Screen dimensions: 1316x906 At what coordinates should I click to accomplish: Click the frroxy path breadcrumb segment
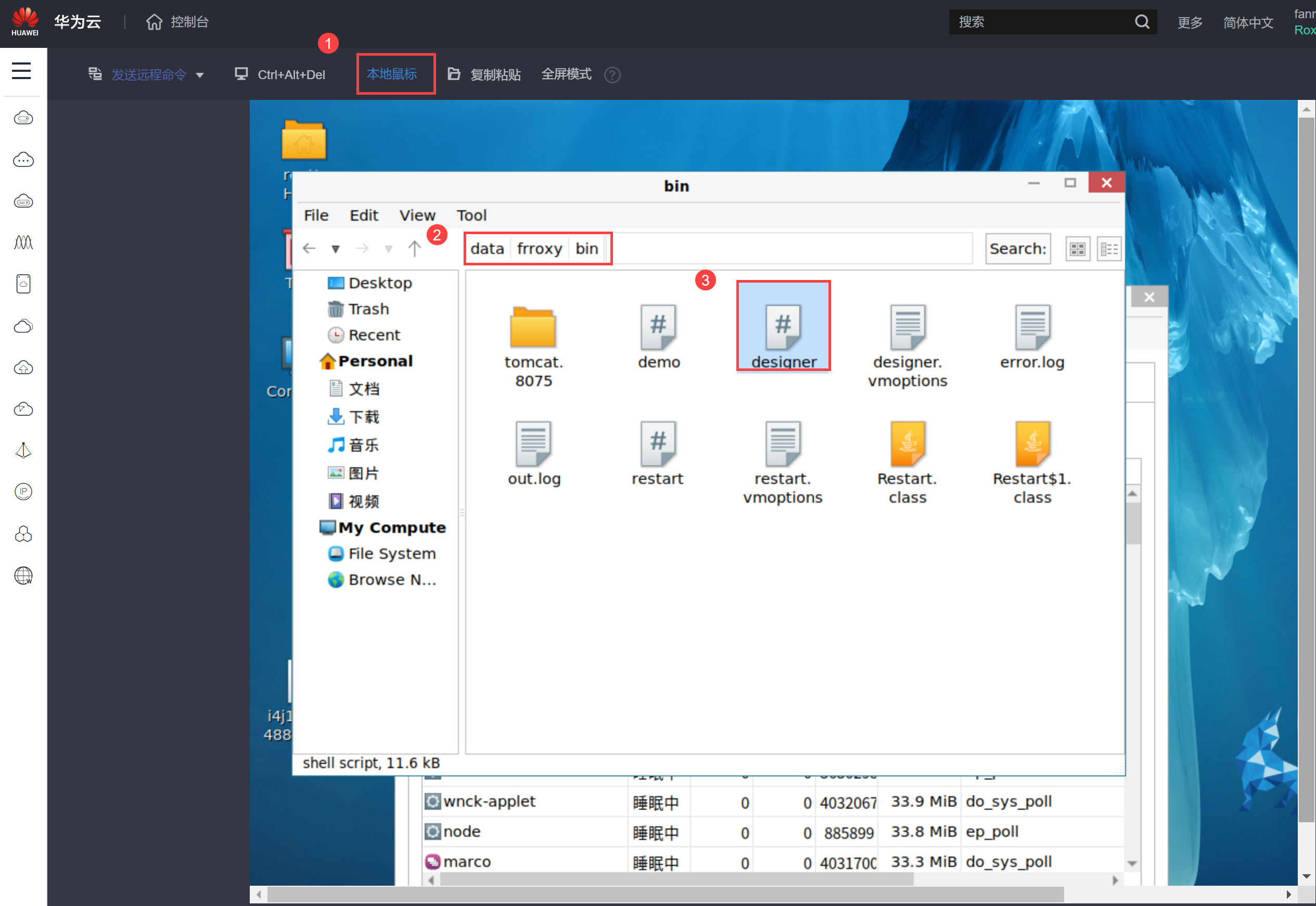pyautogui.click(x=539, y=249)
